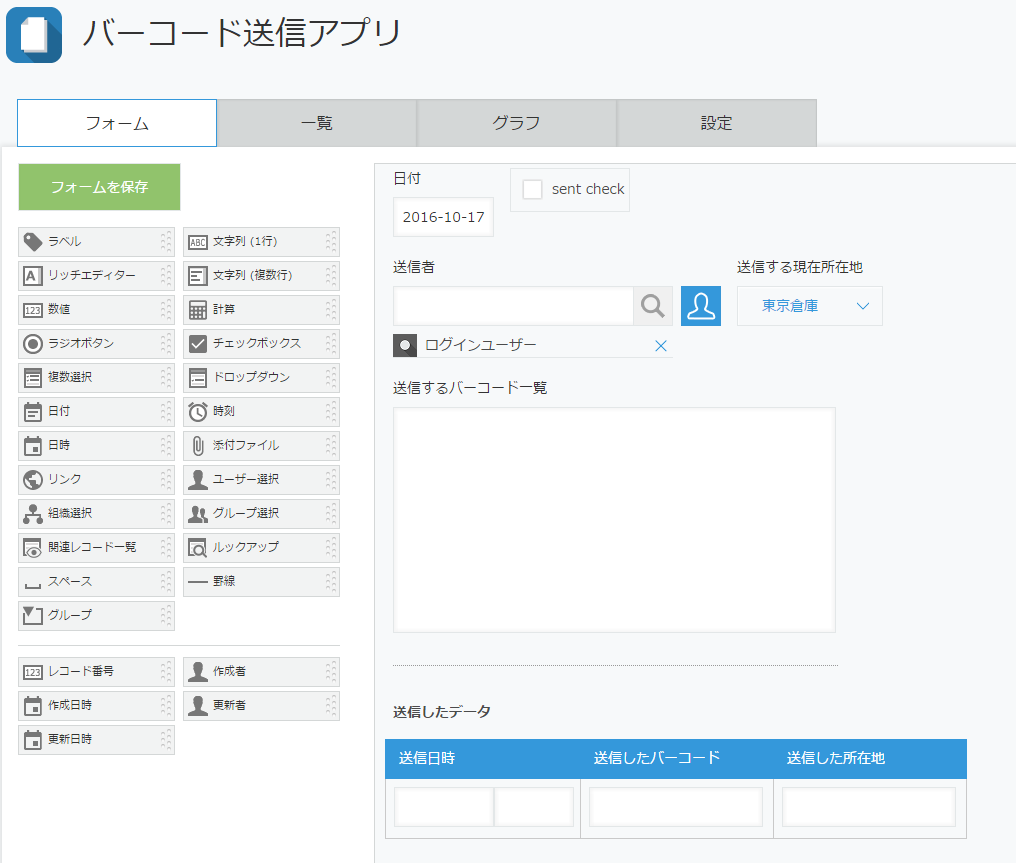Remove ログインユーザー with the X

point(660,346)
